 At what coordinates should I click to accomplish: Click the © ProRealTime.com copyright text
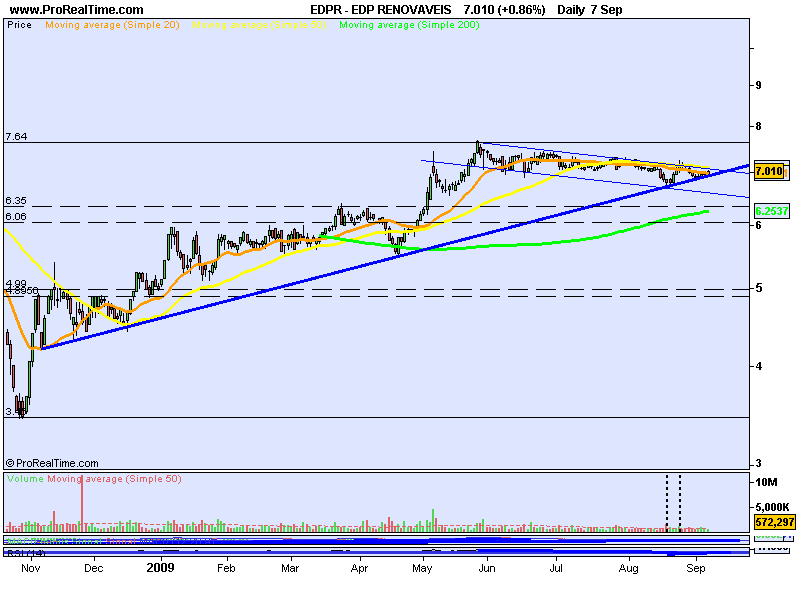coord(52,463)
